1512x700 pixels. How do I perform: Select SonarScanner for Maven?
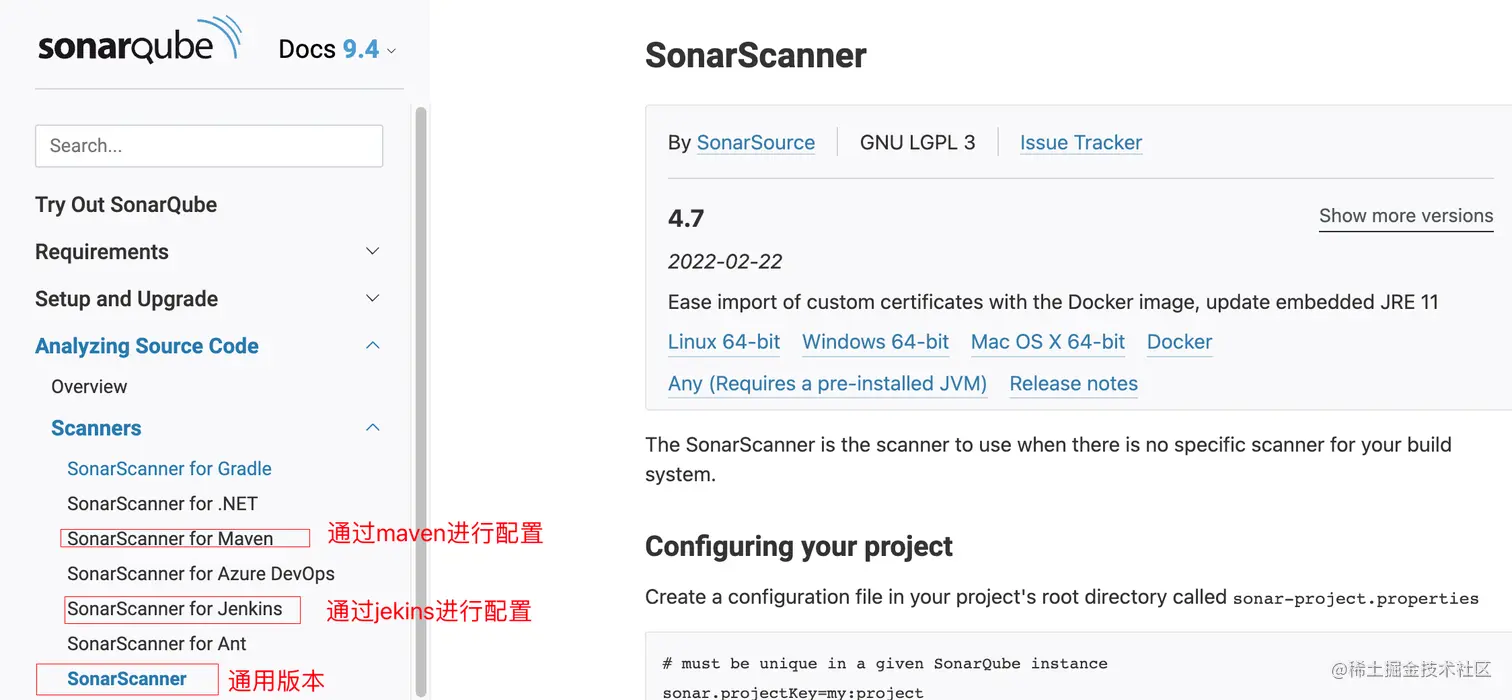pyautogui.click(x=170, y=539)
